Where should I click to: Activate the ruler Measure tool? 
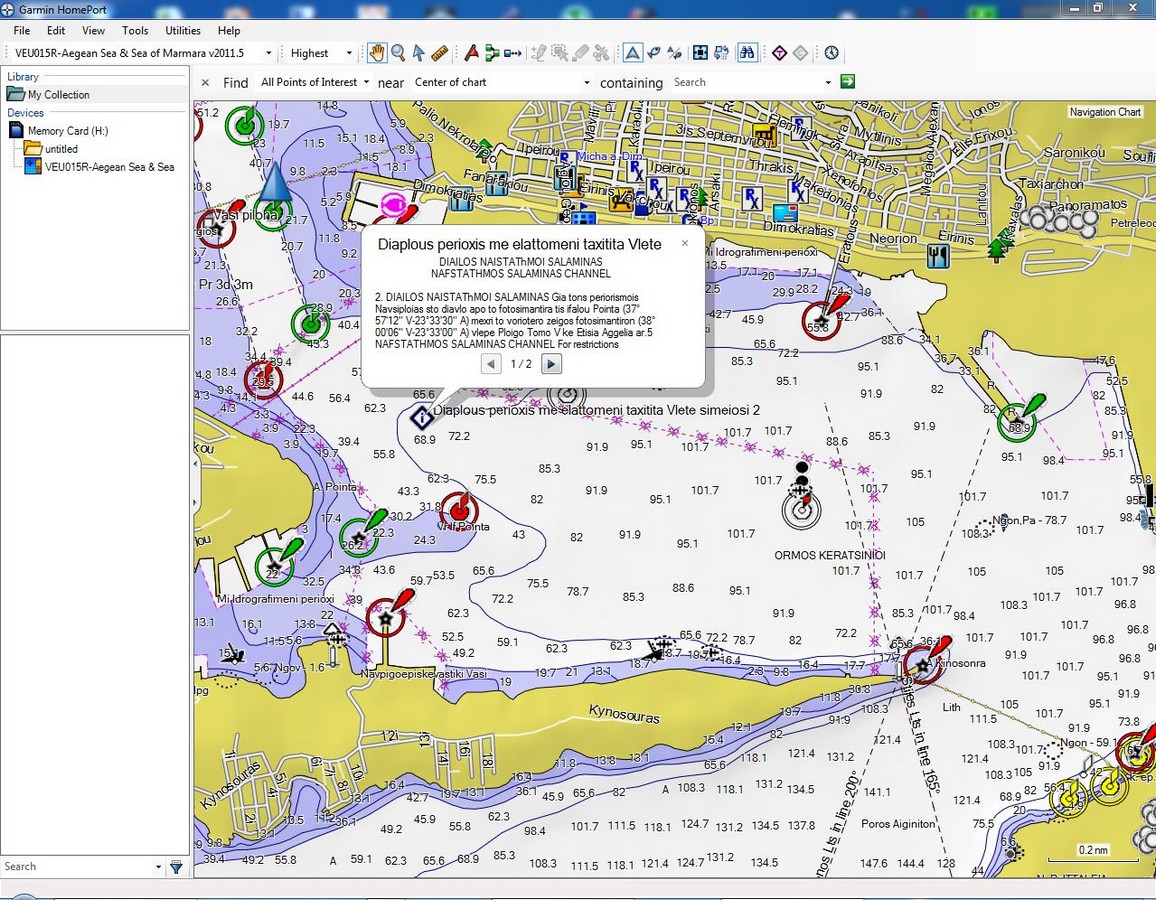(439, 52)
